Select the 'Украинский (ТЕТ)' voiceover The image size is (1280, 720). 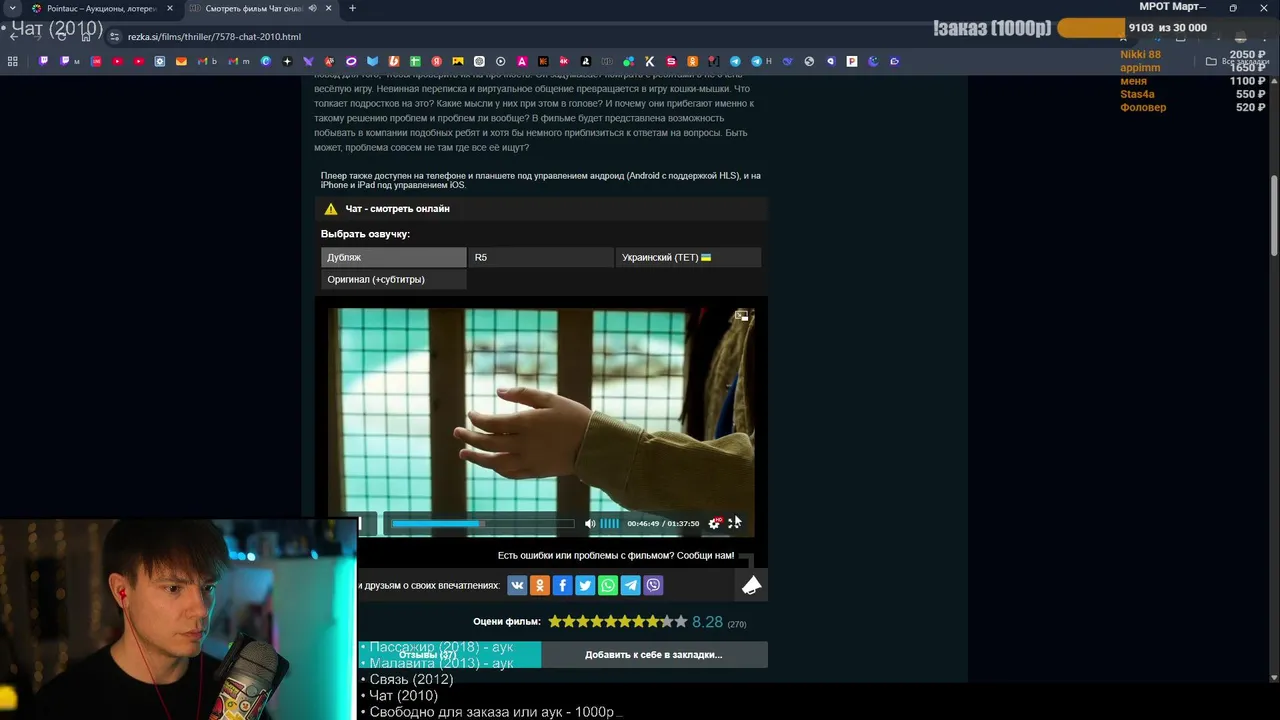688,257
